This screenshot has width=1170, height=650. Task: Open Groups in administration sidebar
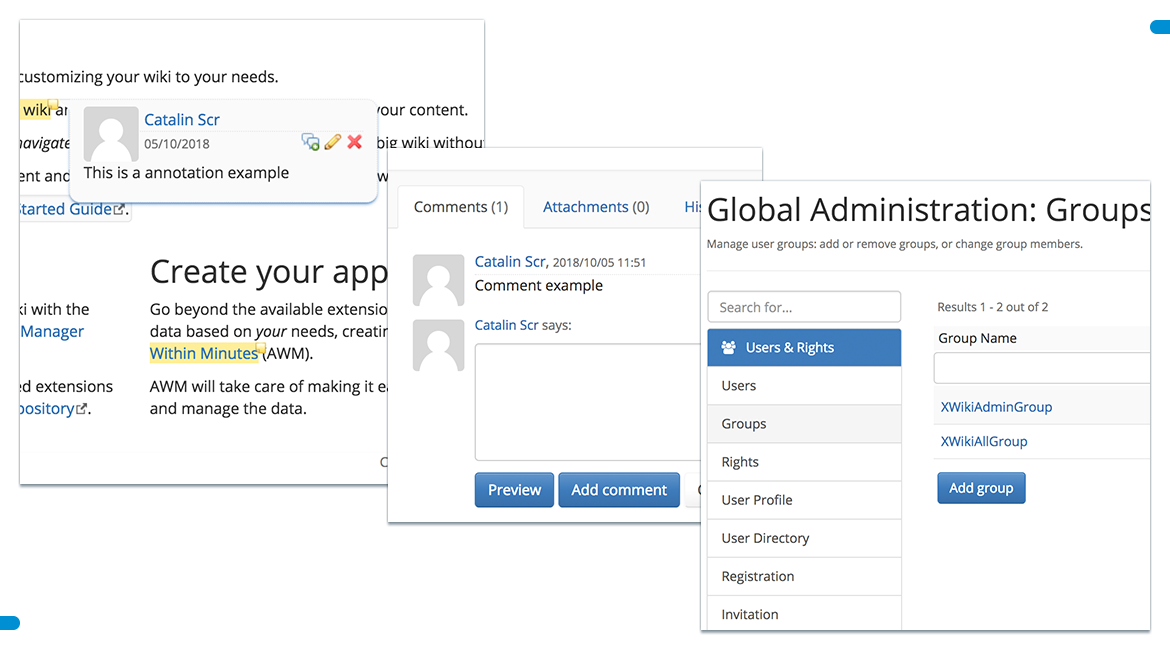point(804,424)
